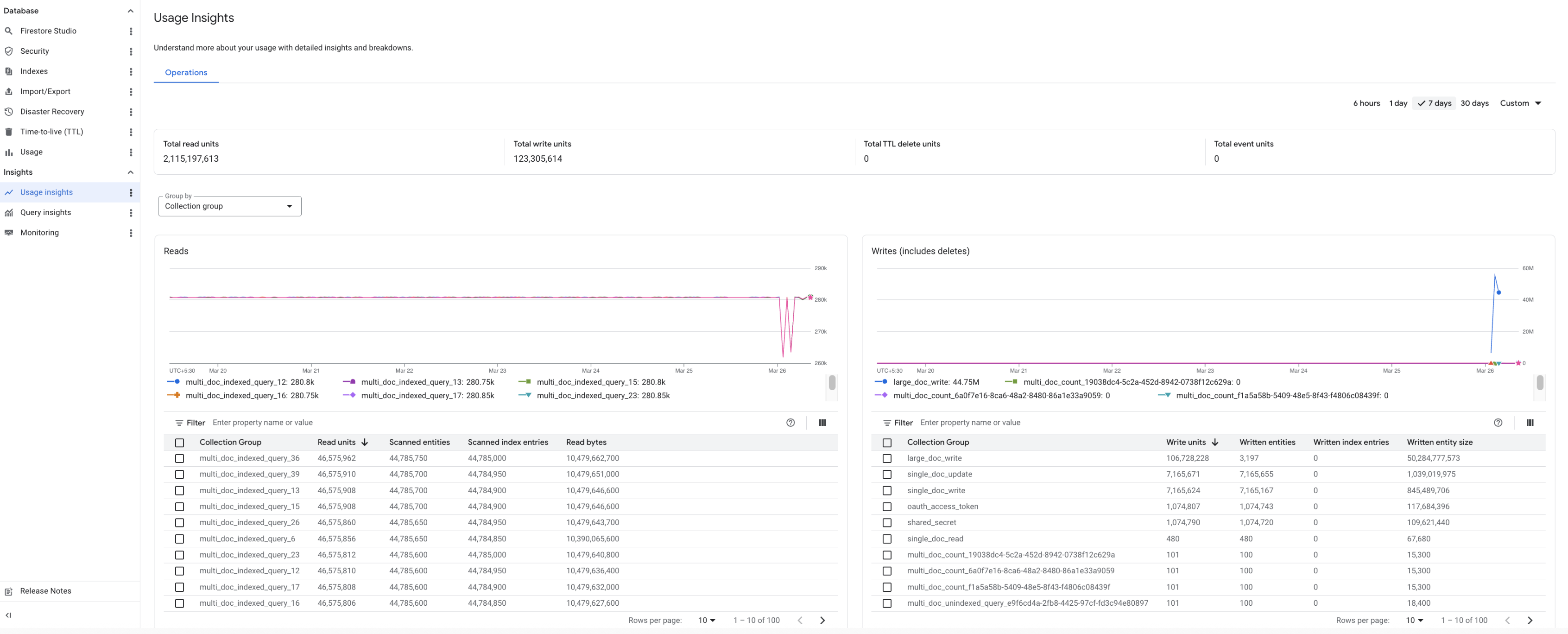
Task: Select Query insights in the sidebar
Action: (x=45, y=212)
